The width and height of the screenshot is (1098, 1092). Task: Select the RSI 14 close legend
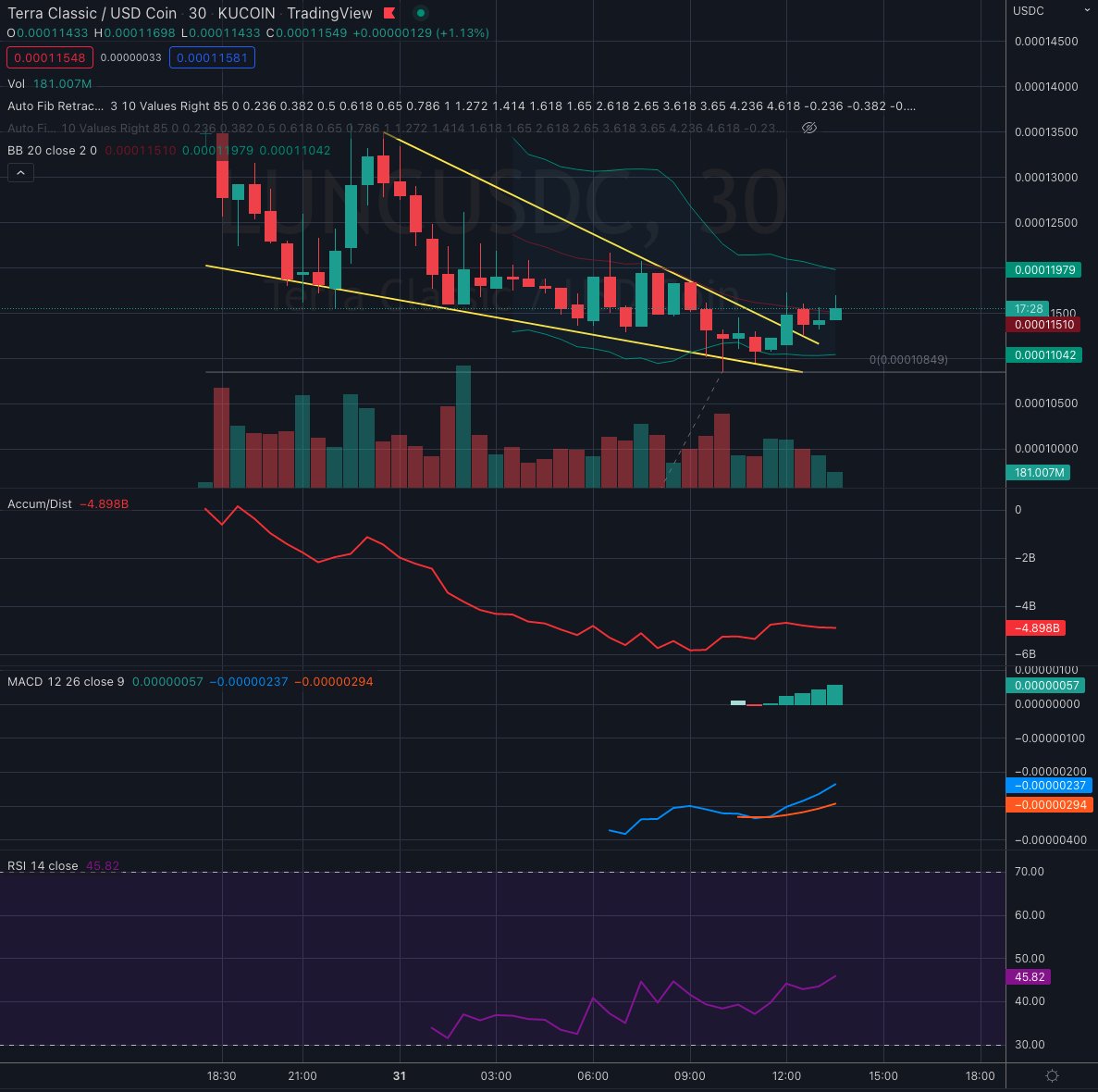42,865
